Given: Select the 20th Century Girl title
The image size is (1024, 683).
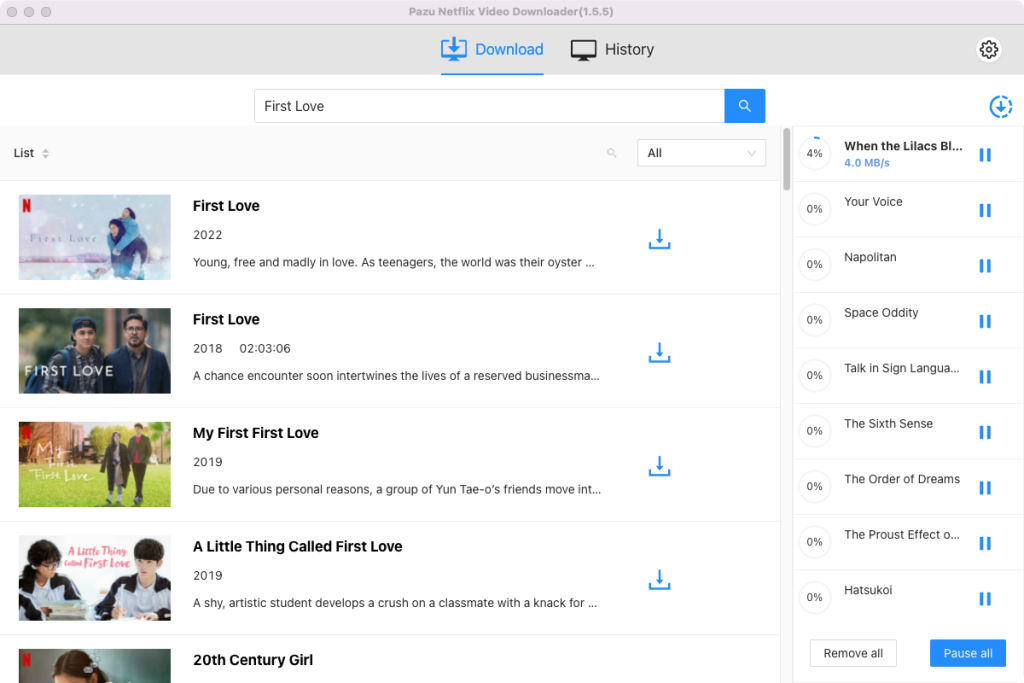Looking at the screenshot, I should click(x=253, y=660).
